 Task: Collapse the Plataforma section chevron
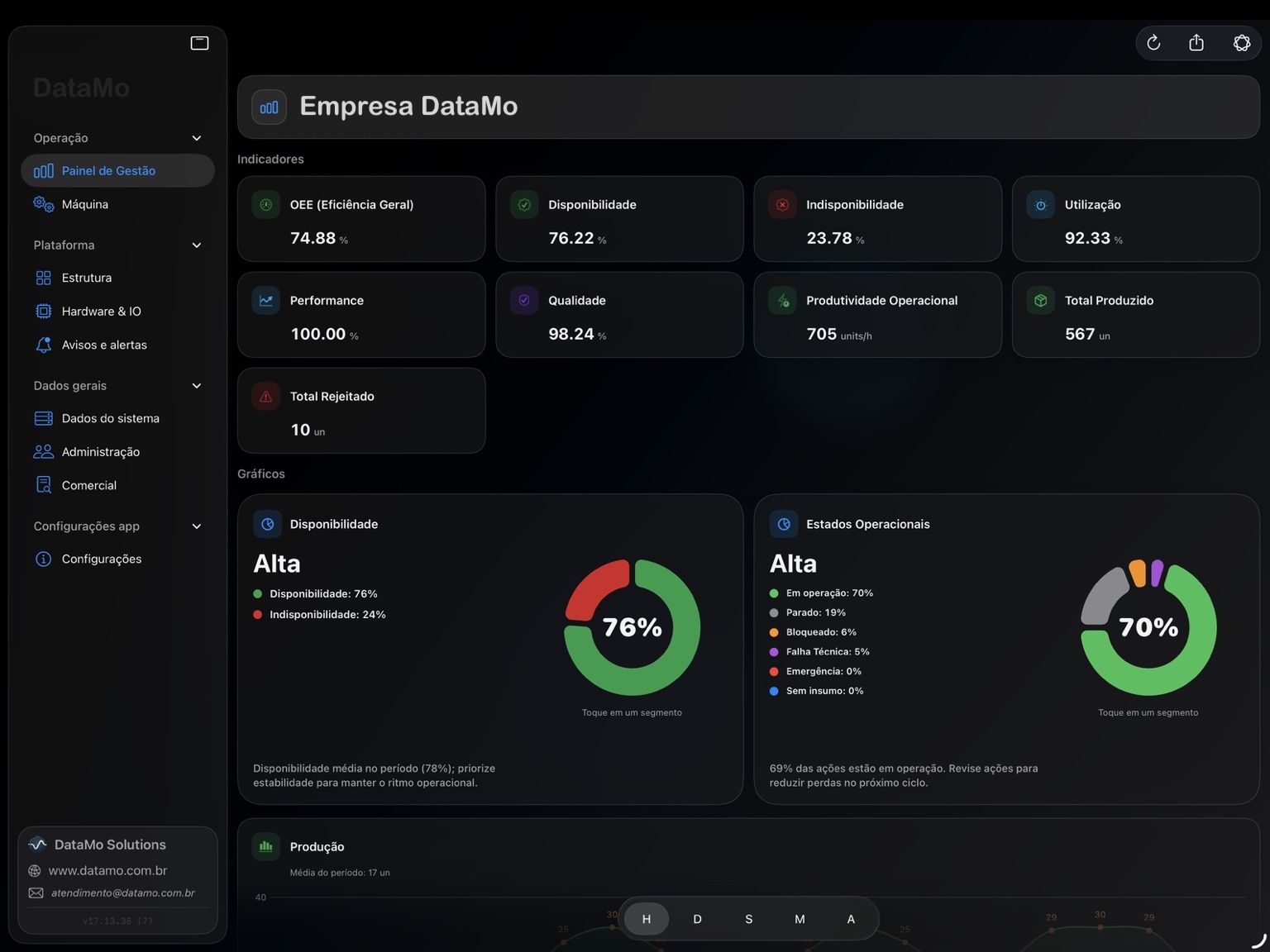(197, 245)
